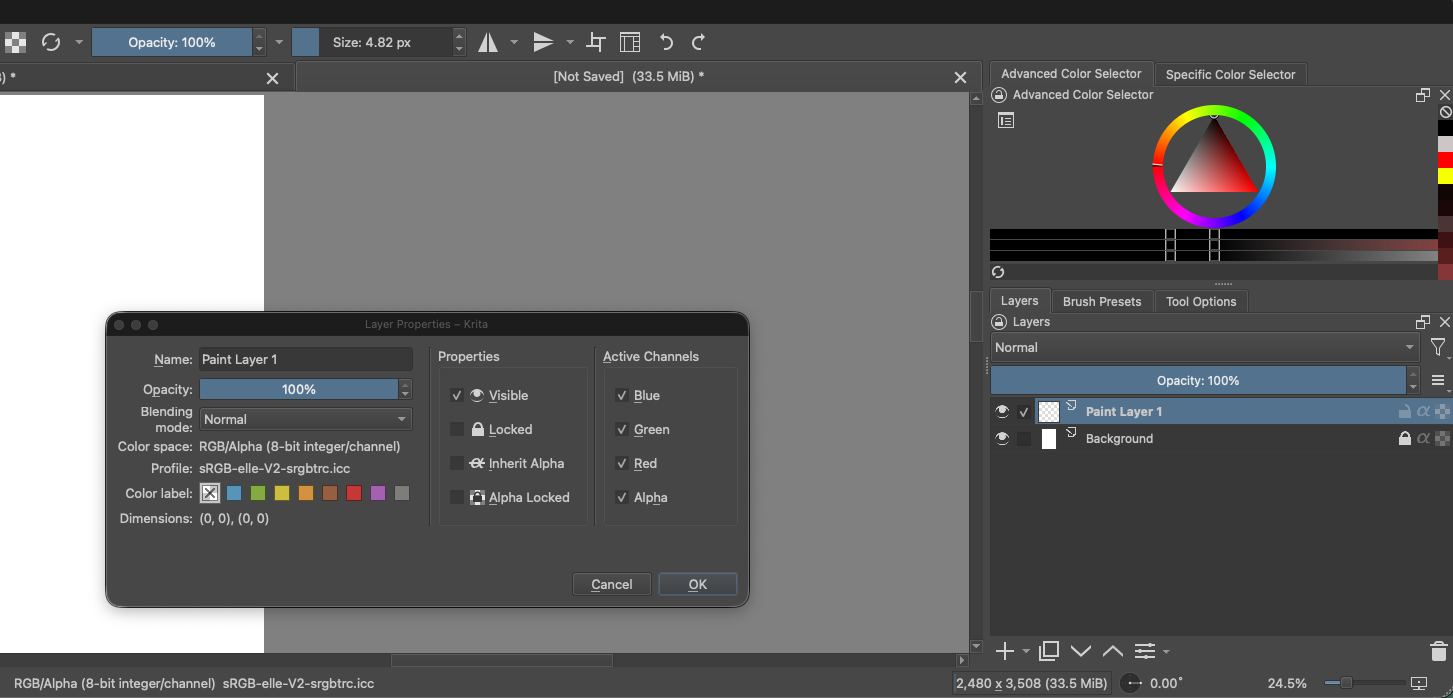Cancel the Layer Properties dialog
This screenshot has height=698, width=1453.
point(612,584)
